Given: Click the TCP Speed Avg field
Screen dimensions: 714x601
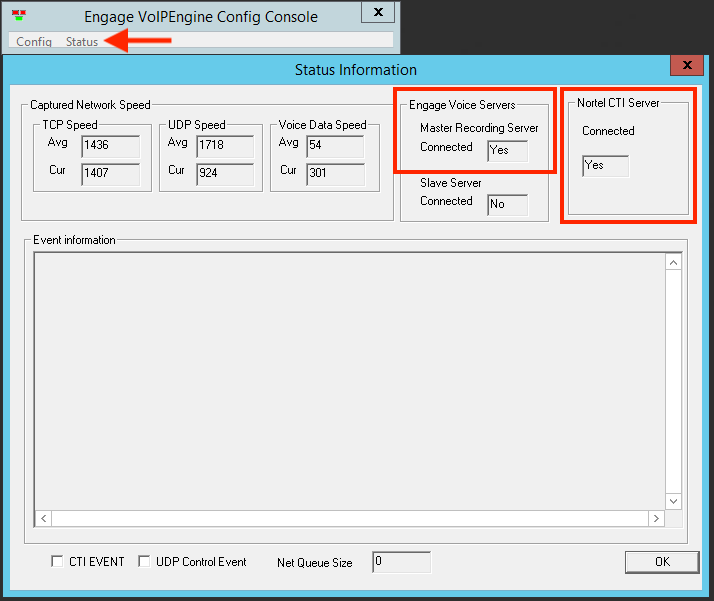Looking at the screenshot, I should click(111, 146).
